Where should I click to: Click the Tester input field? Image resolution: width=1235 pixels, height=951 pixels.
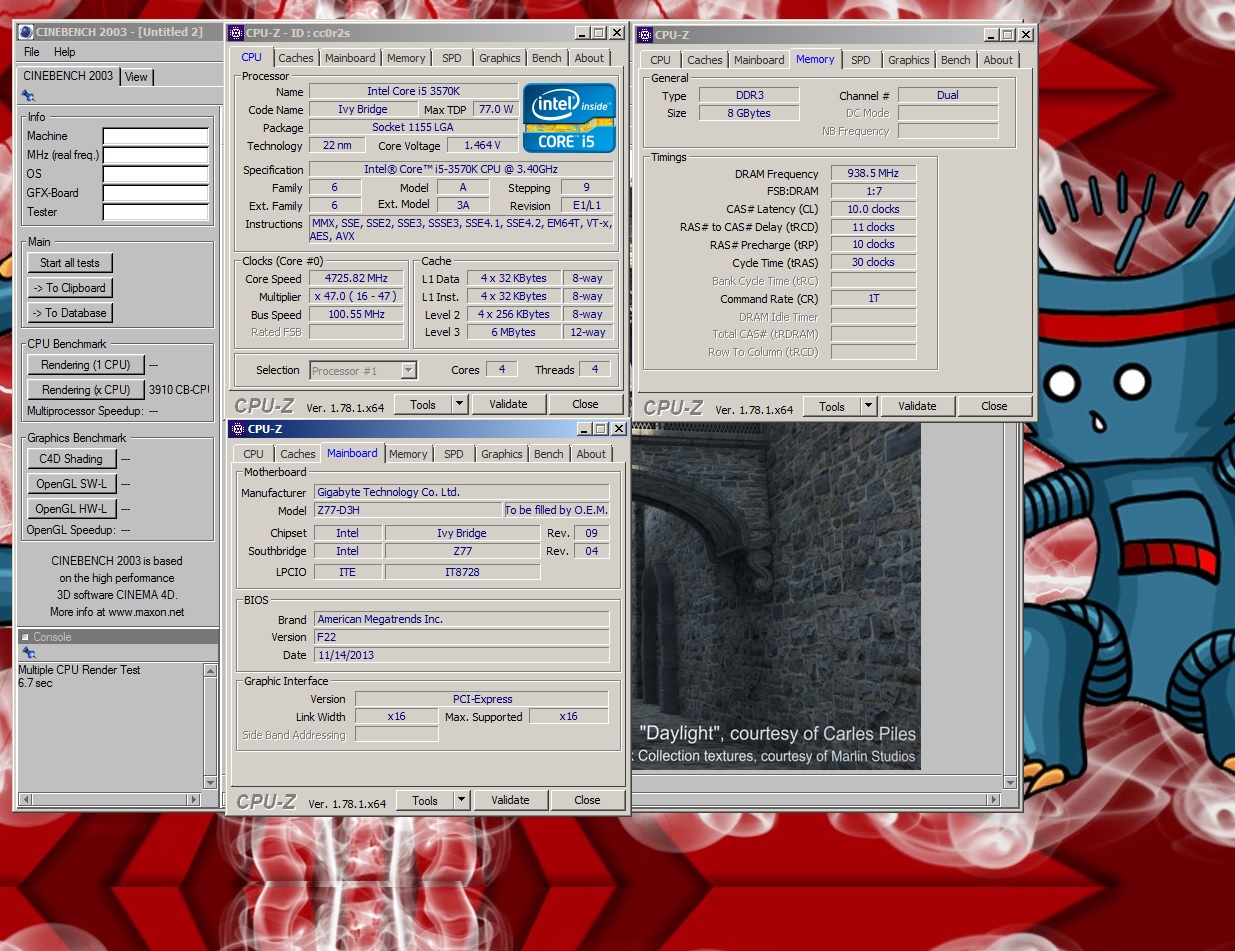click(155, 212)
